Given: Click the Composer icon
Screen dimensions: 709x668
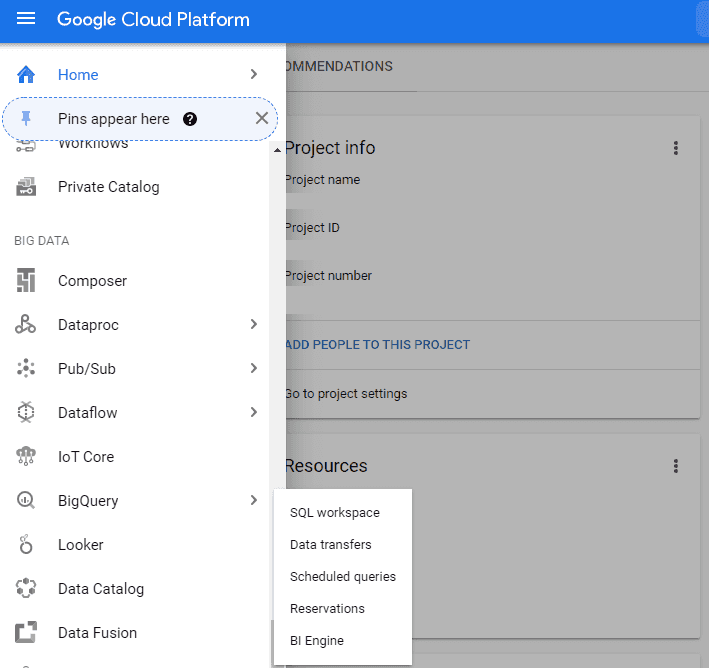Looking at the screenshot, I should pos(26,280).
